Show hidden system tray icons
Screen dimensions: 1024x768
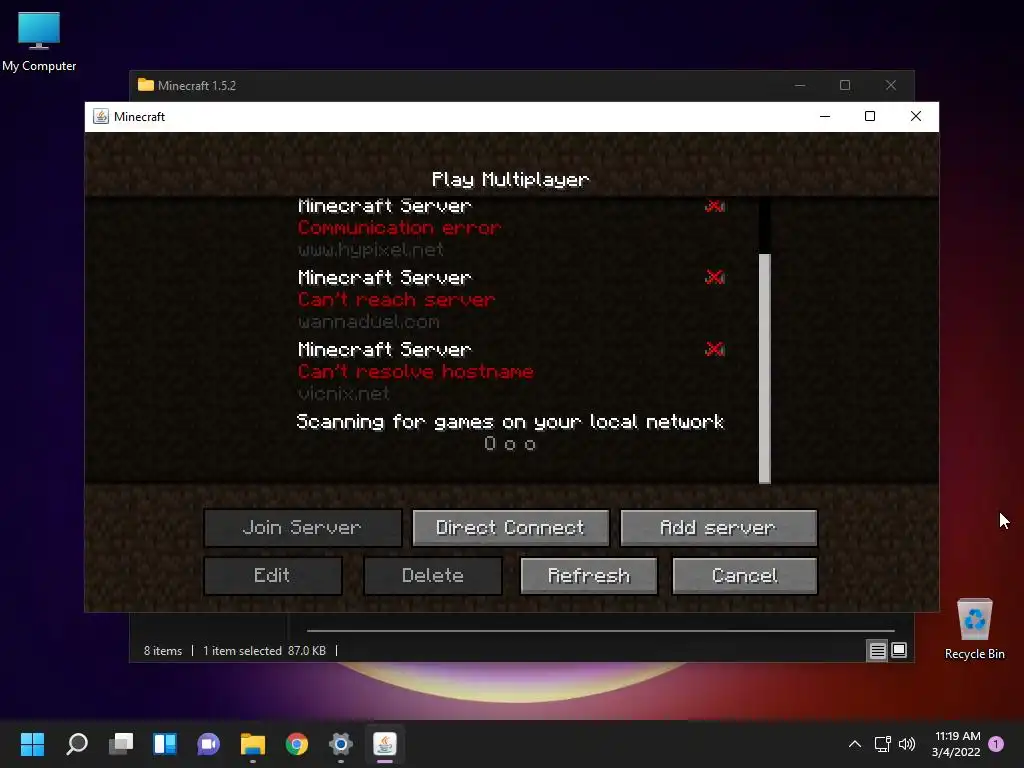(854, 744)
